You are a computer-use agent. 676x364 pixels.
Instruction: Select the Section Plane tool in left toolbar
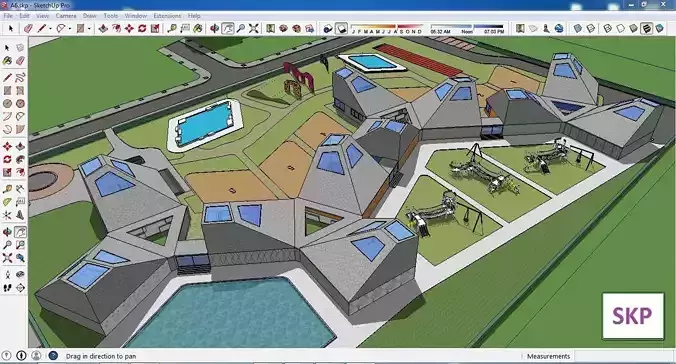(20, 288)
